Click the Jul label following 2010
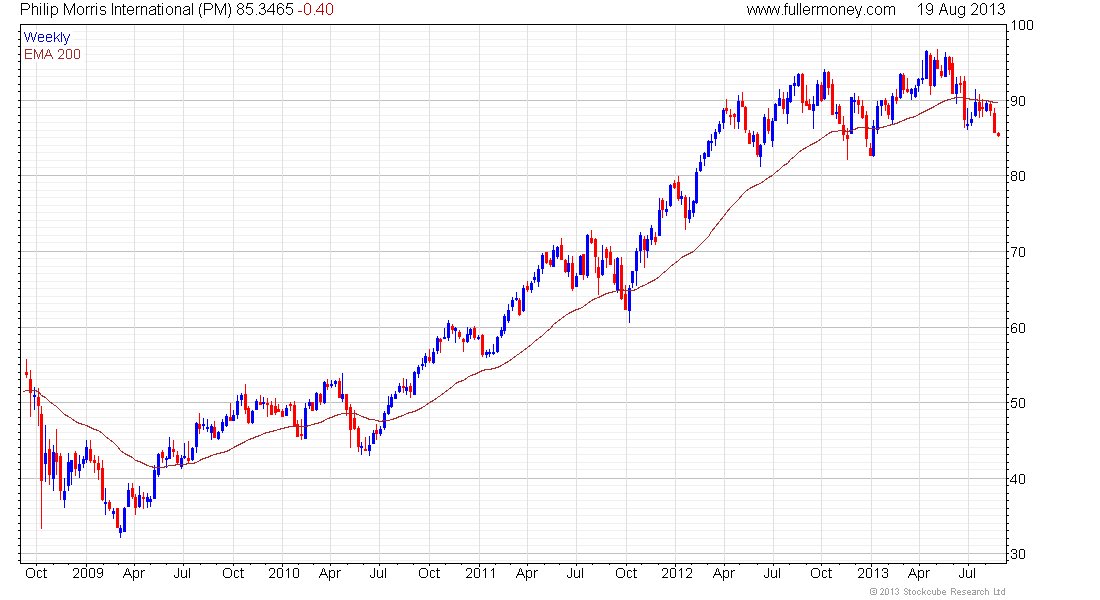The width and height of the screenshot is (1100, 600). point(378,573)
